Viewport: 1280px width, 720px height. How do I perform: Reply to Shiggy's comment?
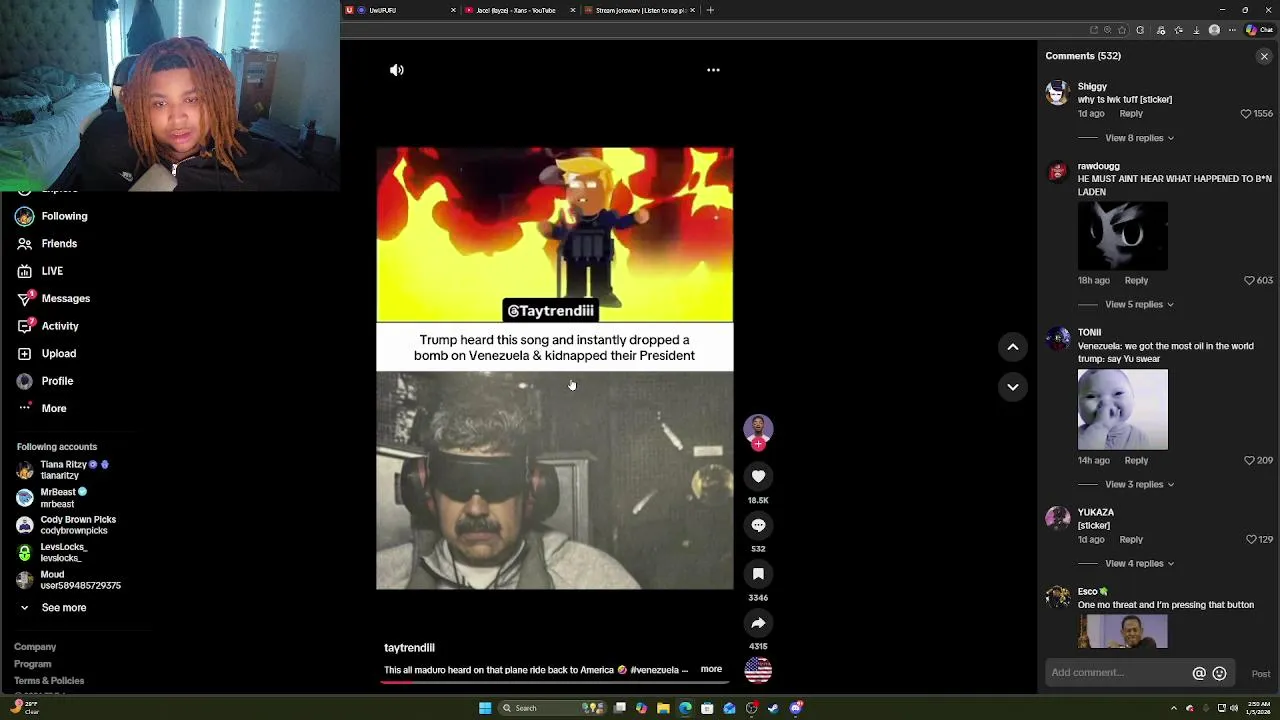1131,114
